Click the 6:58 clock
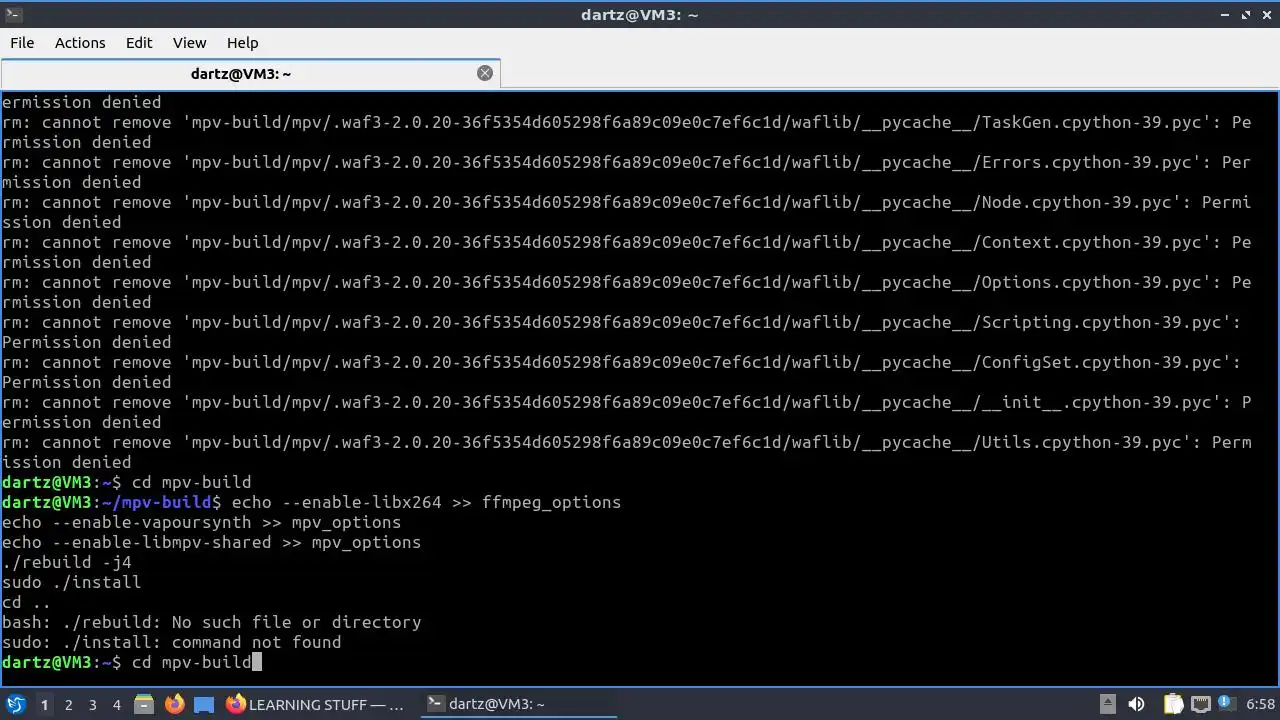This screenshot has width=1280, height=720. click(x=1260, y=704)
